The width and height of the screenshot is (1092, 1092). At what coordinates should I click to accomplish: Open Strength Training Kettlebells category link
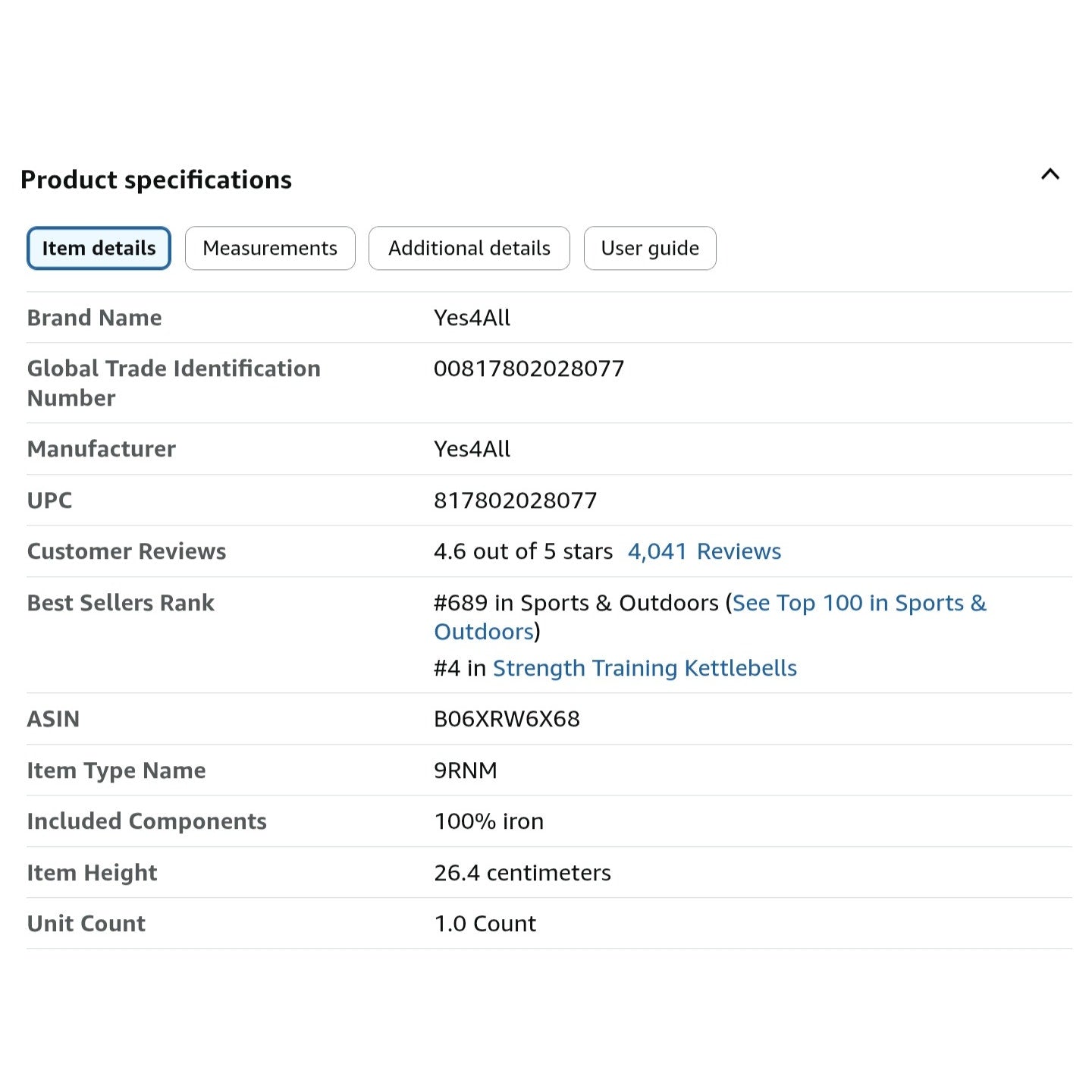(645, 668)
